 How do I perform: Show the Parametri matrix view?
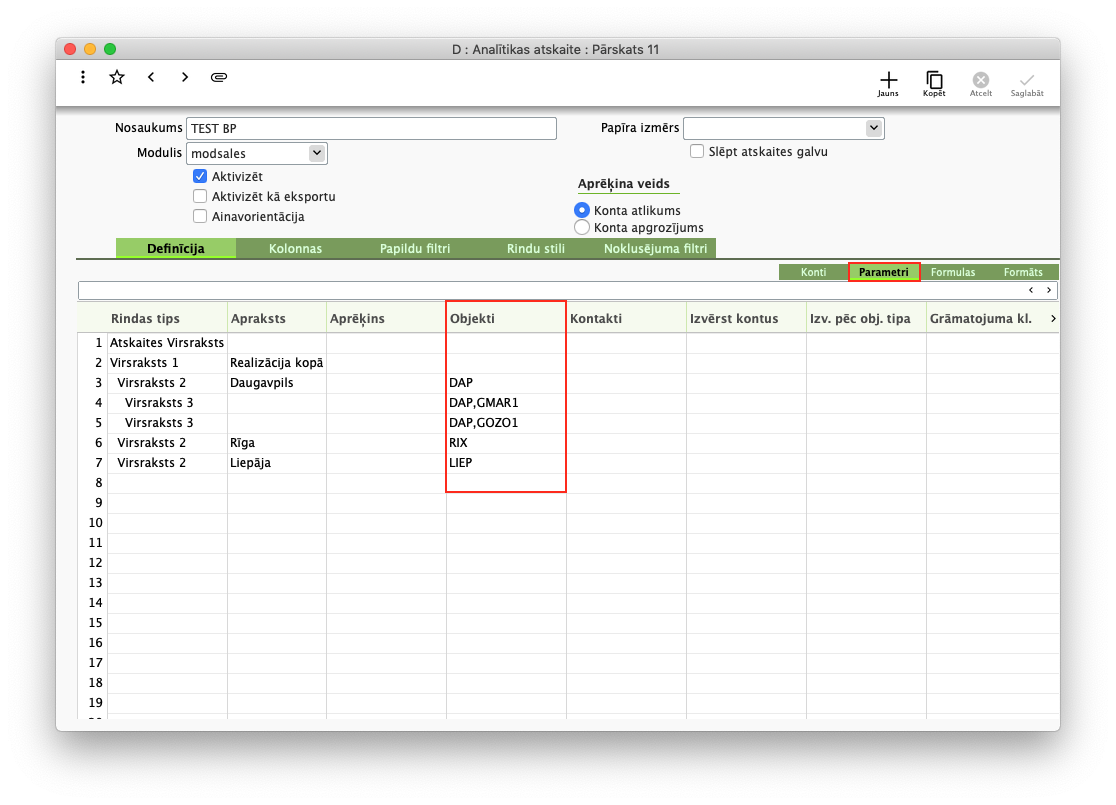tap(883, 272)
